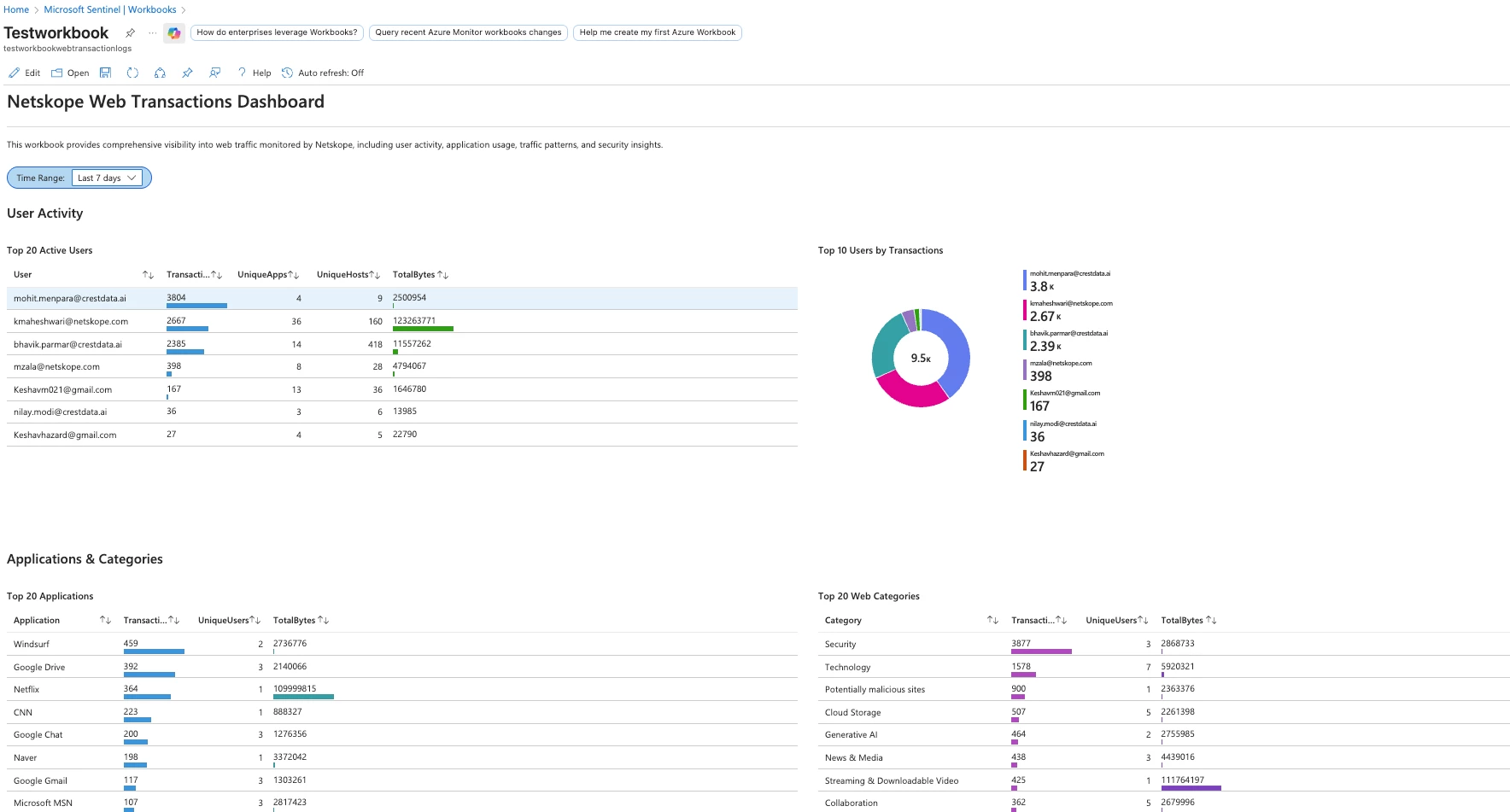Pin Testworkbook using the pin beside the title

130,32
